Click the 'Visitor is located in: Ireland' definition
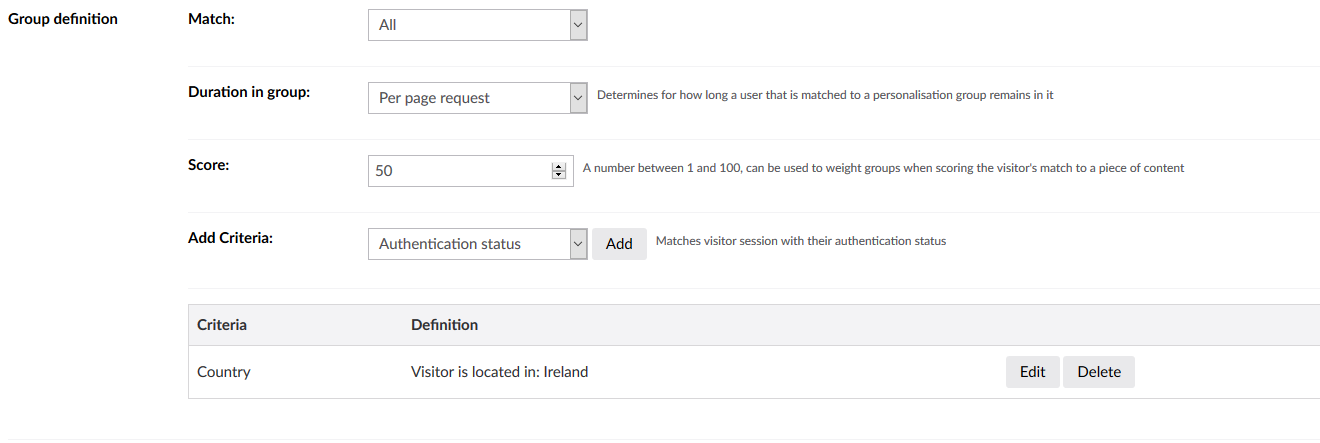 pyautogui.click(x=499, y=372)
